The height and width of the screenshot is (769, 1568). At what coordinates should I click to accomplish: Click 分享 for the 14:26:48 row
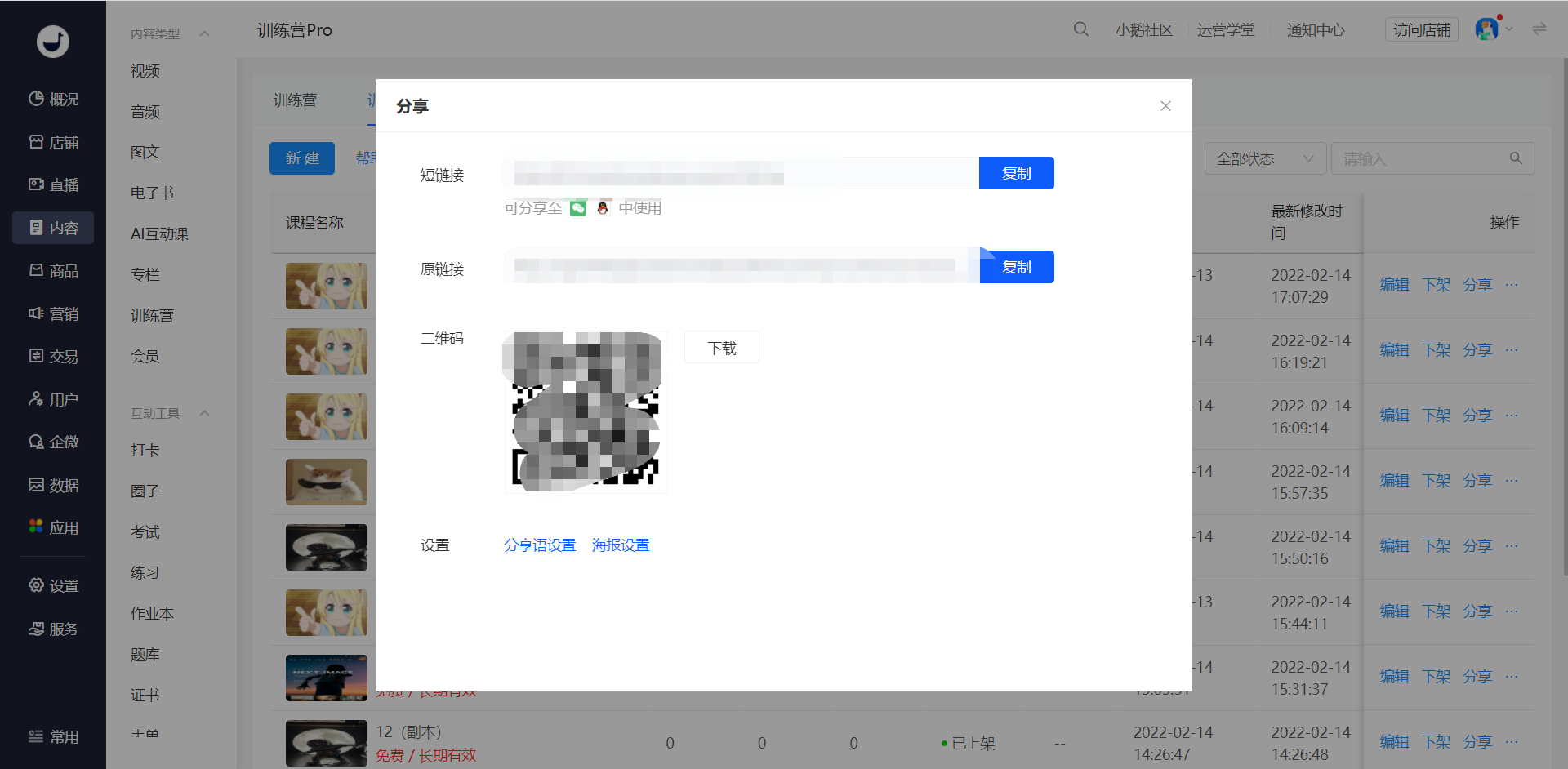(x=1477, y=742)
